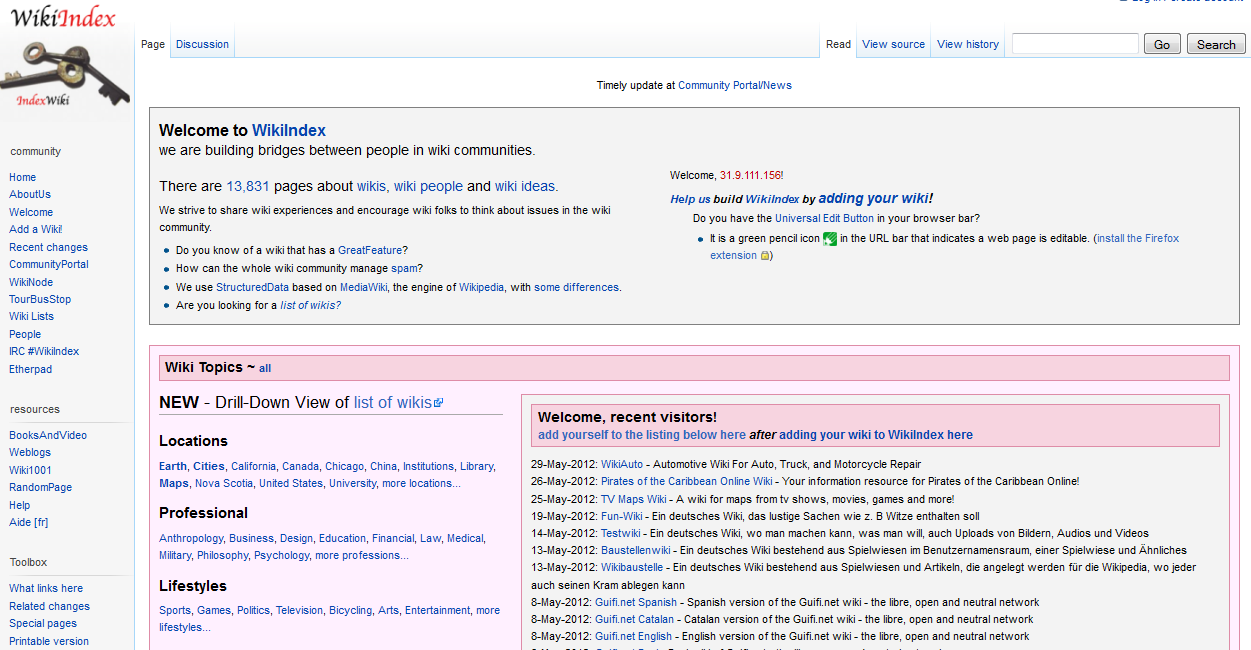Click the WikiIndex keys logo

(65, 70)
